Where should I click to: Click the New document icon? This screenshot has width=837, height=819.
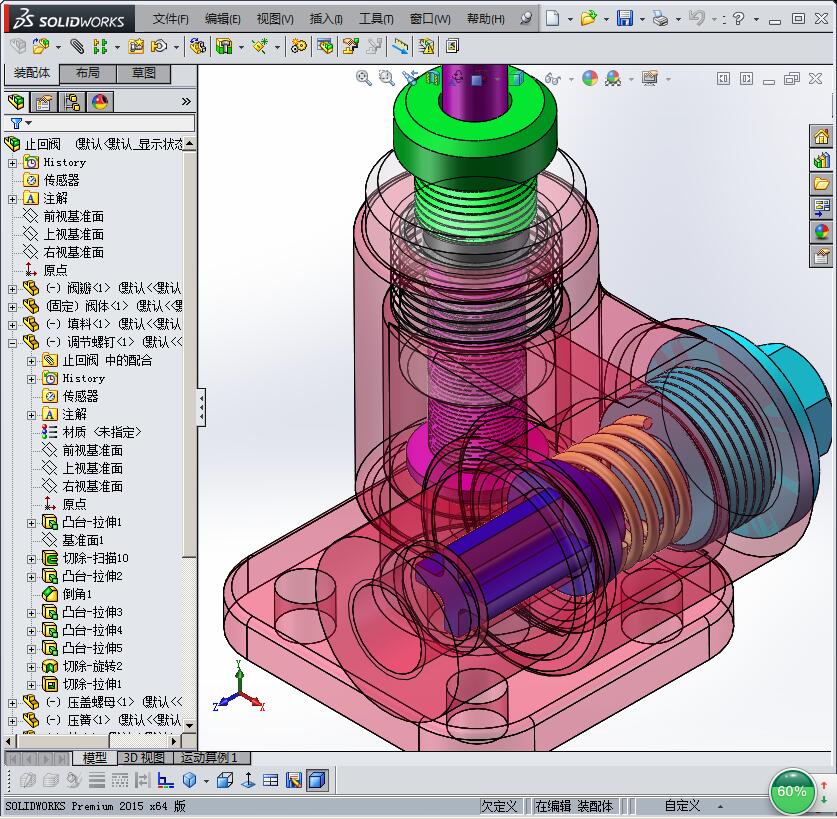[553, 19]
